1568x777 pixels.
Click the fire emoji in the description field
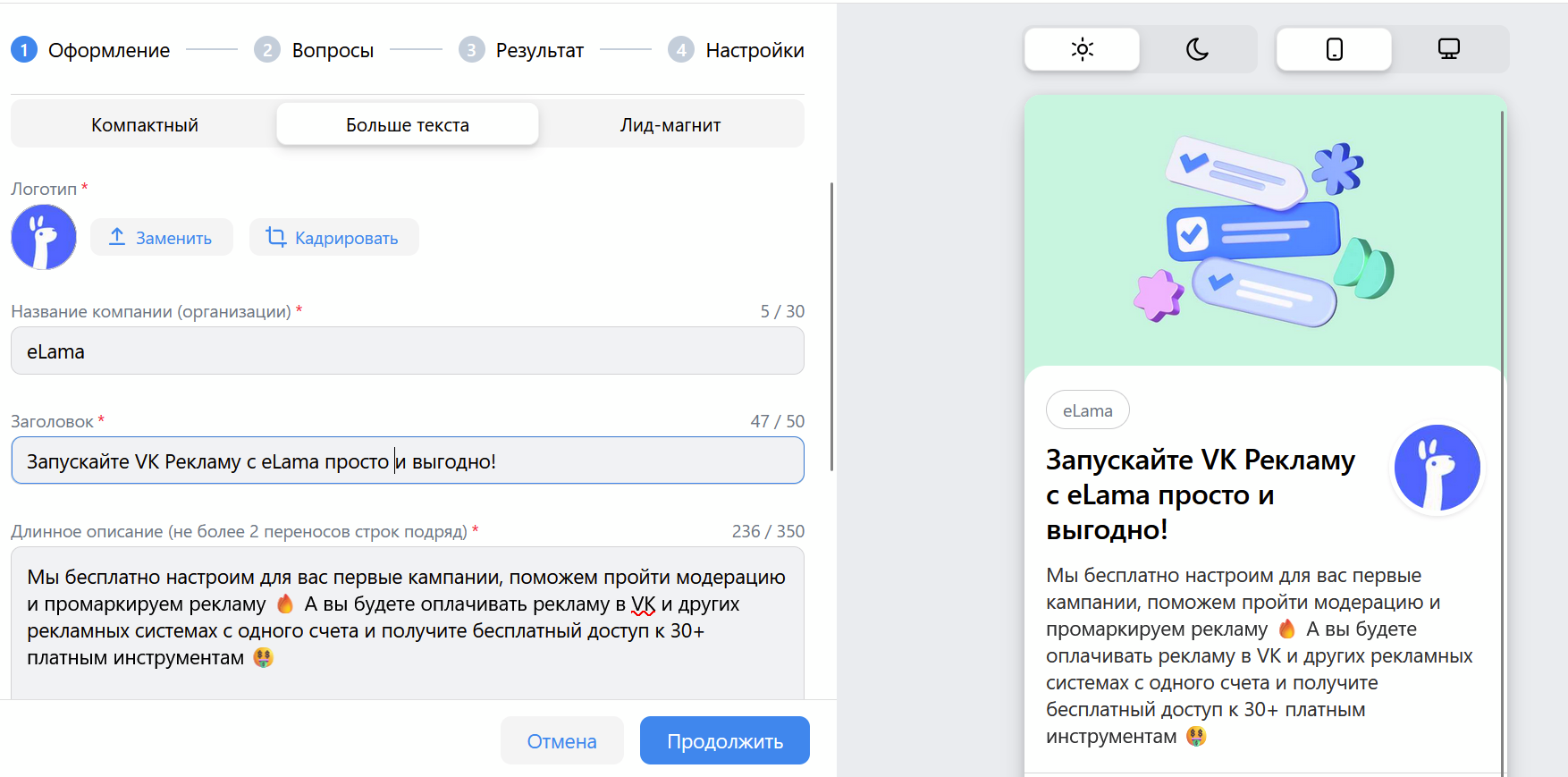click(x=285, y=604)
